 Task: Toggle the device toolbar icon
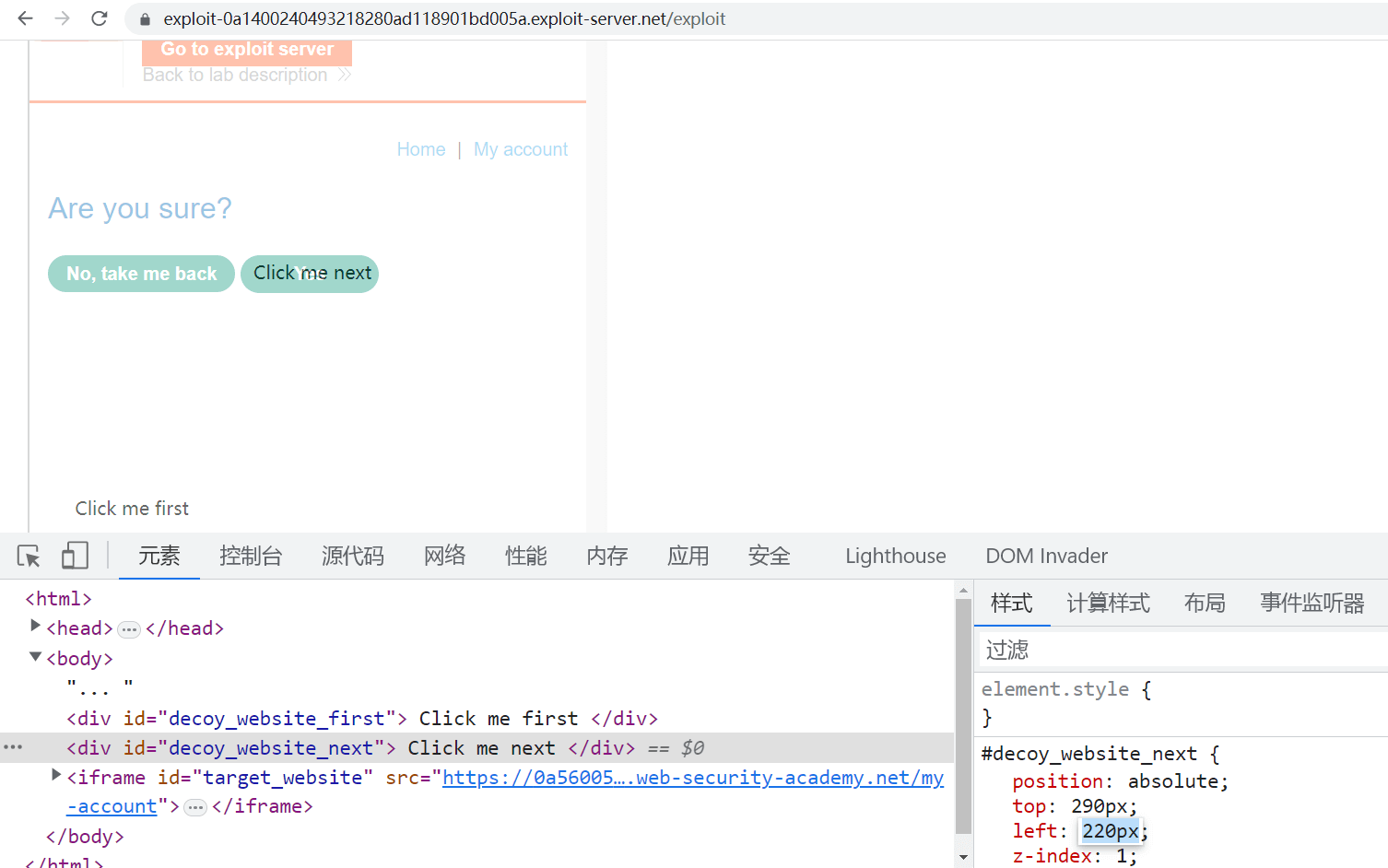pyautogui.click(x=74, y=556)
